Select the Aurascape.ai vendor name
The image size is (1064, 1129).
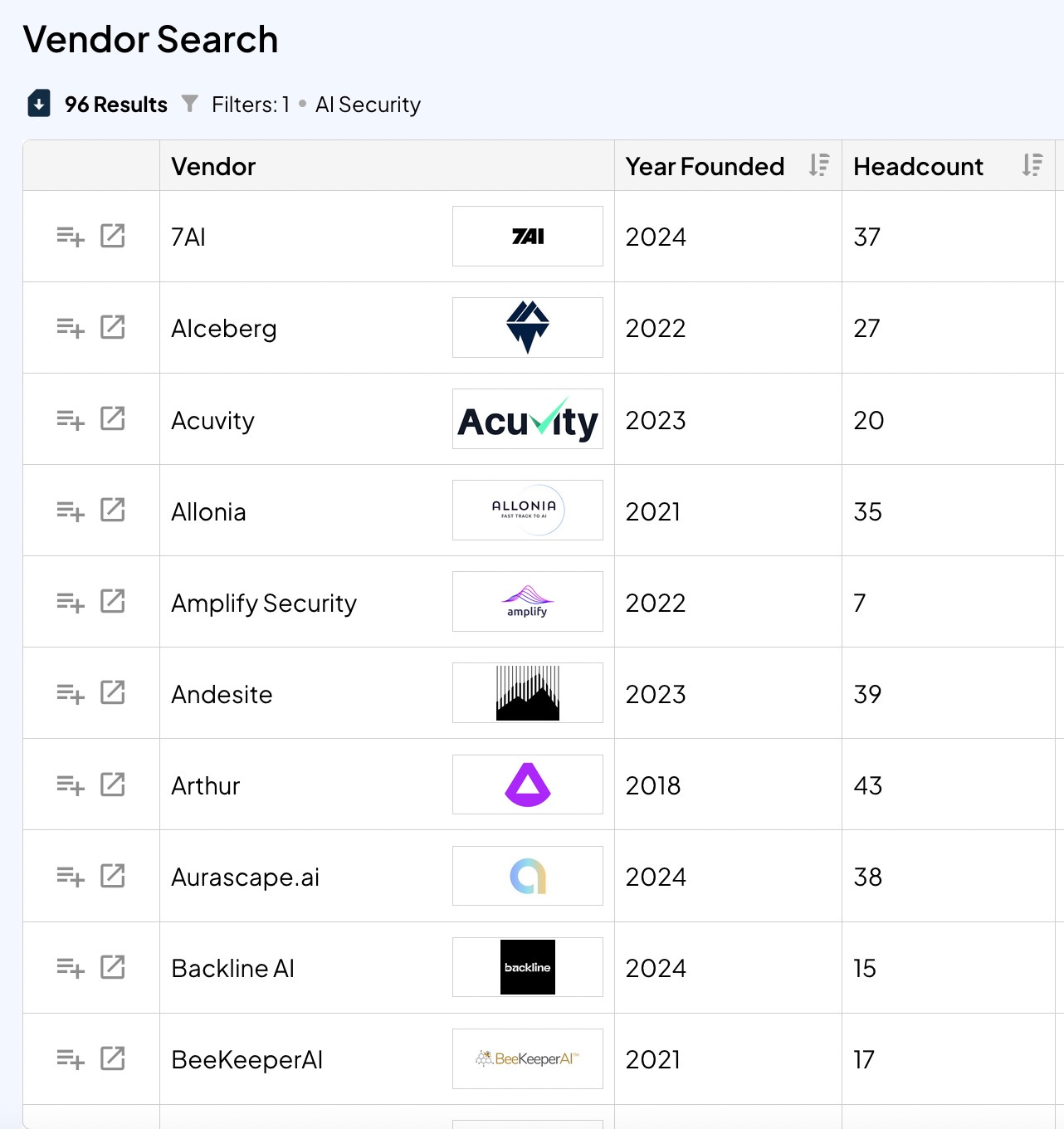[245, 877]
